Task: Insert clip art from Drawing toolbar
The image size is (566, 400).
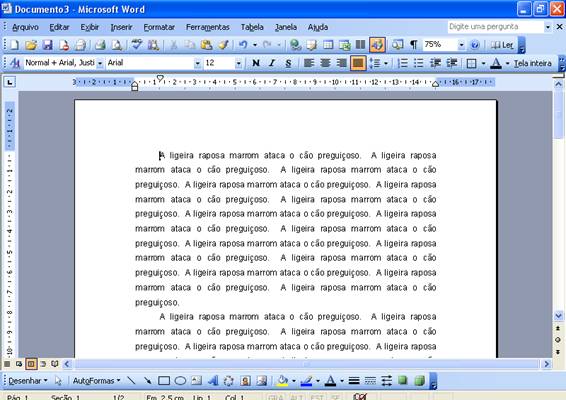Action: click(x=245, y=381)
